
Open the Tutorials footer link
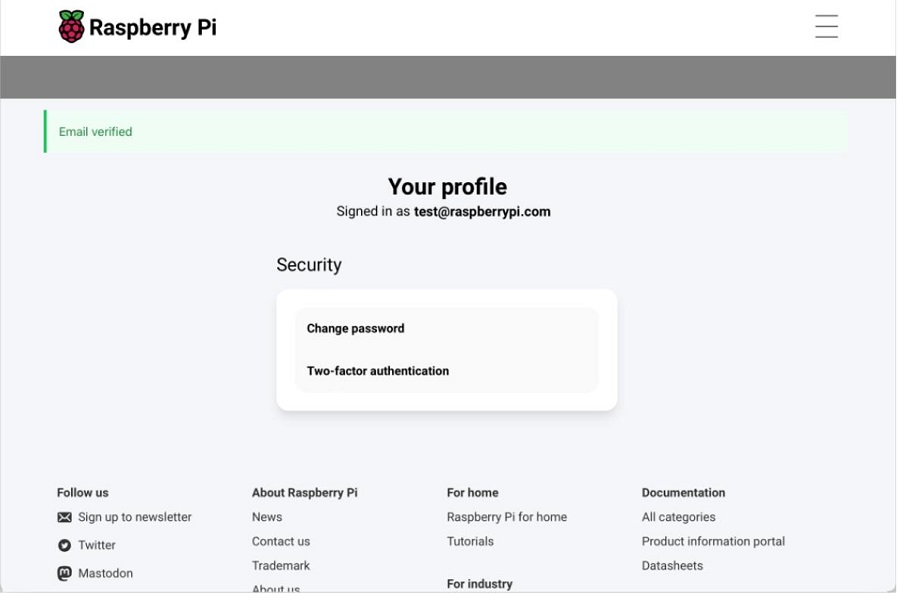pos(472,543)
